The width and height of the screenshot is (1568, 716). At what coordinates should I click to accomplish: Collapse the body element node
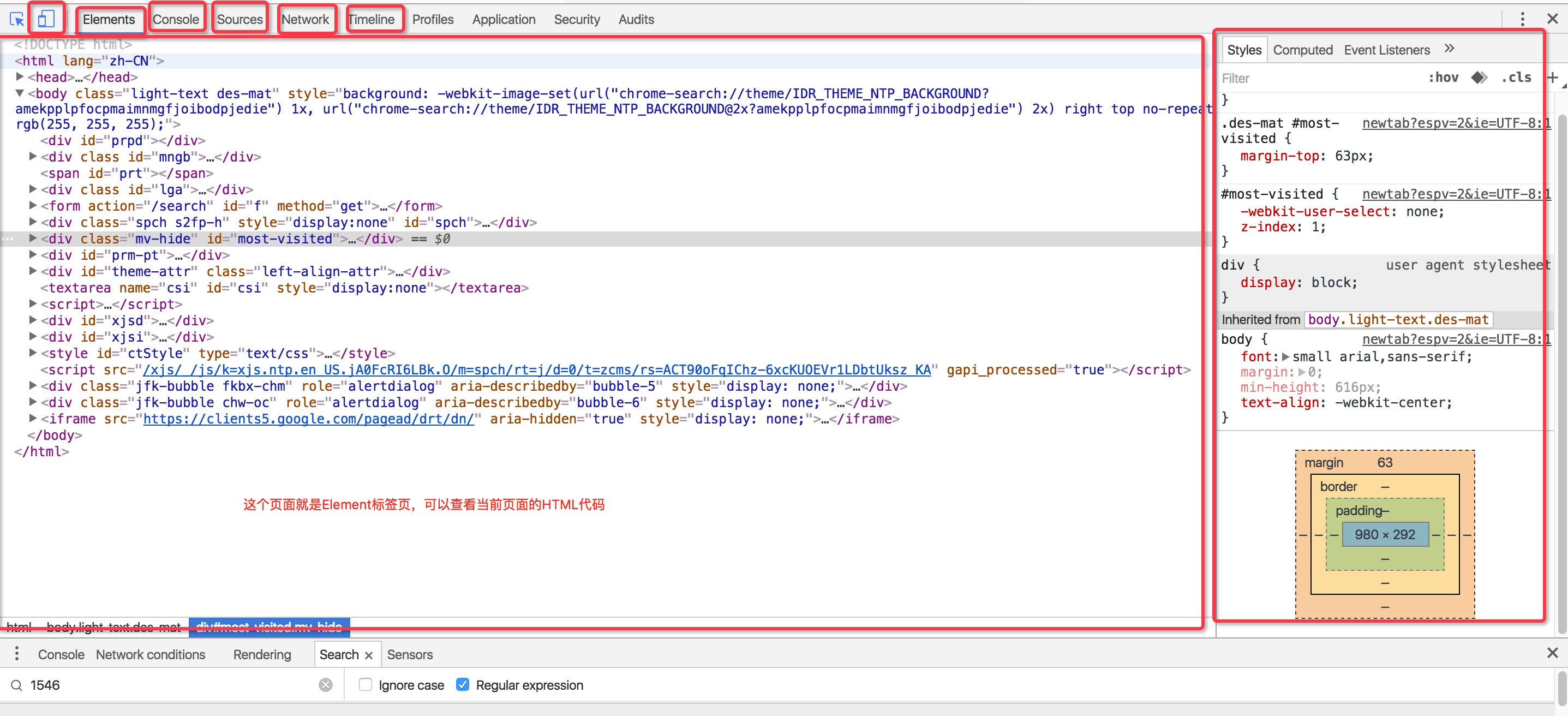click(x=20, y=93)
